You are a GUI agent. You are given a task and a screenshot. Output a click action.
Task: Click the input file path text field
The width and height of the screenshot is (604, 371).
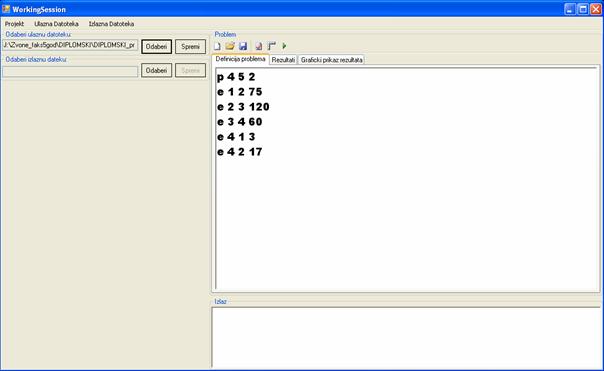[x=70, y=45]
